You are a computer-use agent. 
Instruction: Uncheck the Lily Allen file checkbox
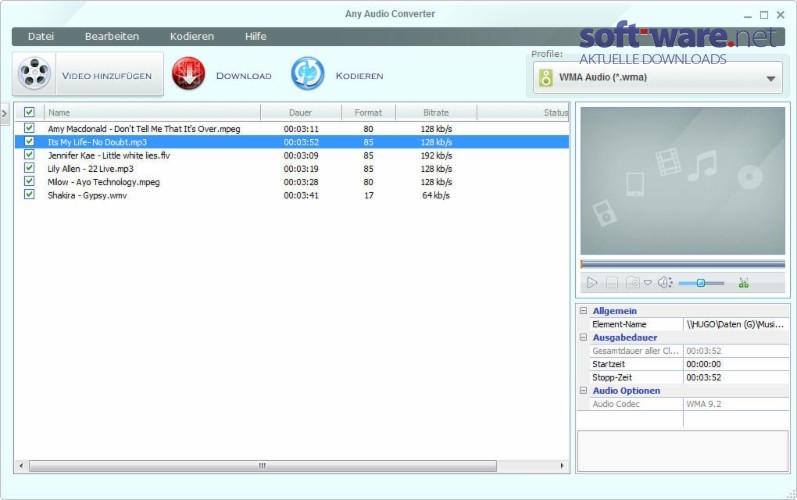[29, 168]
